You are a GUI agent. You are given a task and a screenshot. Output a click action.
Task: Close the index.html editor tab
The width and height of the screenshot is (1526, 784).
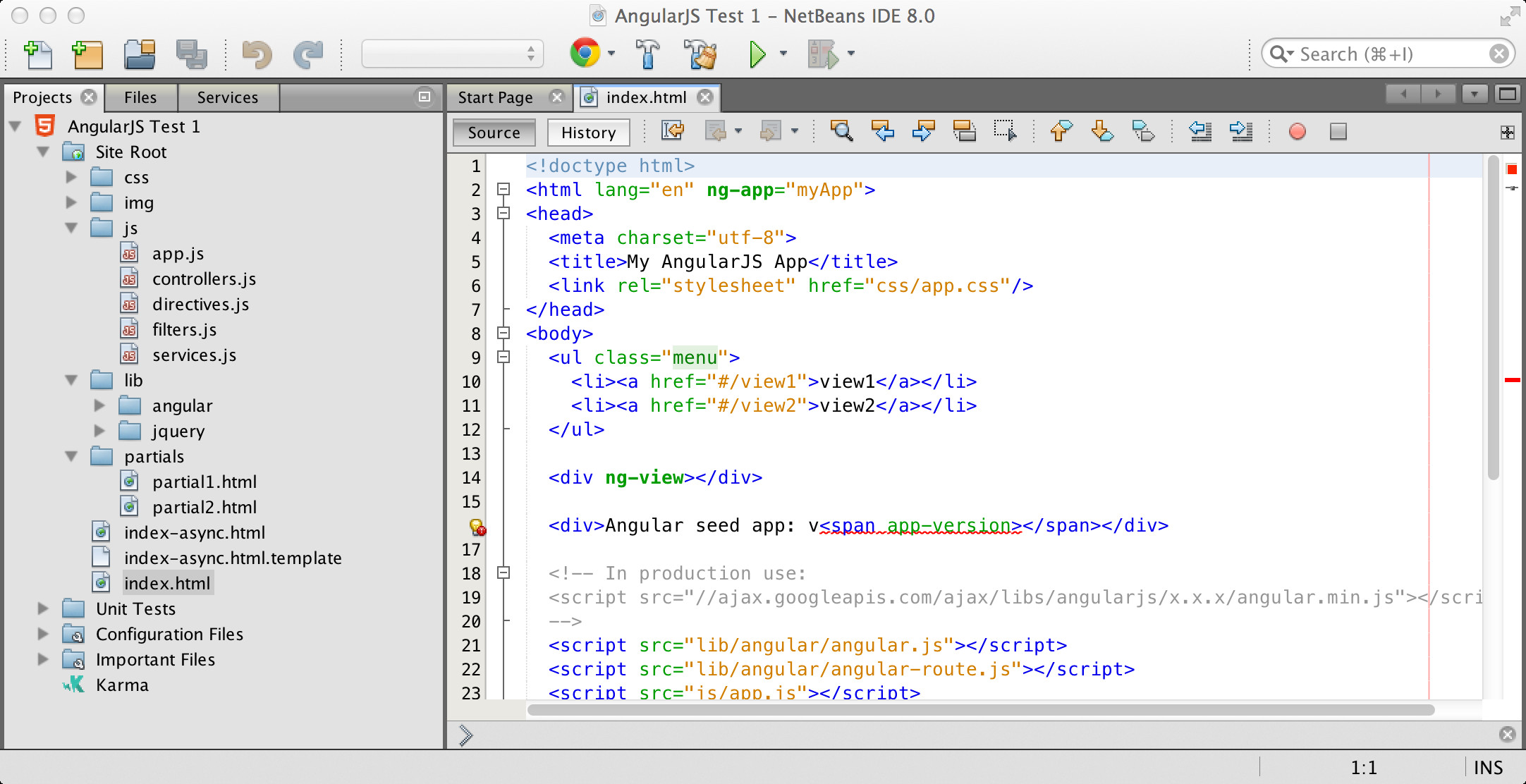704,97
